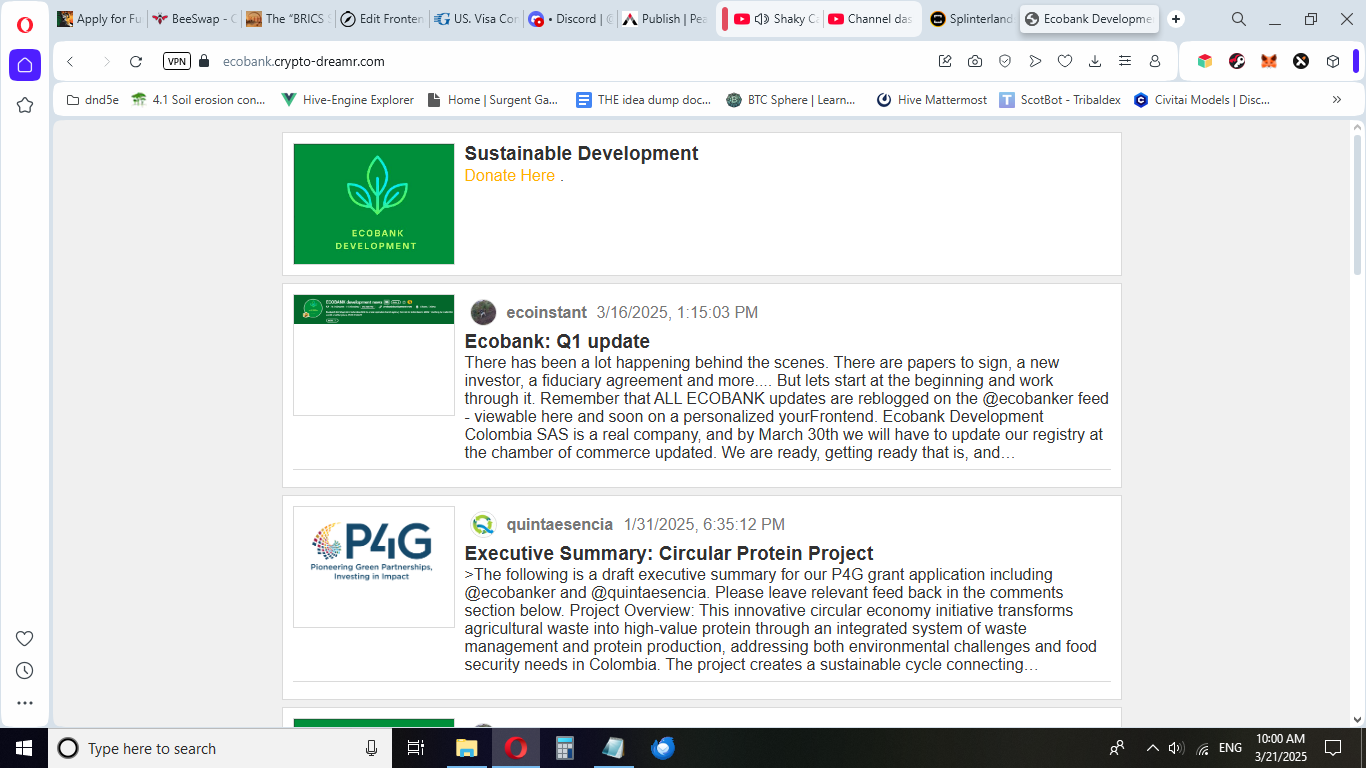Switch to the Apply for Fu tab
1366x768 pixels.
click(100, 19)
